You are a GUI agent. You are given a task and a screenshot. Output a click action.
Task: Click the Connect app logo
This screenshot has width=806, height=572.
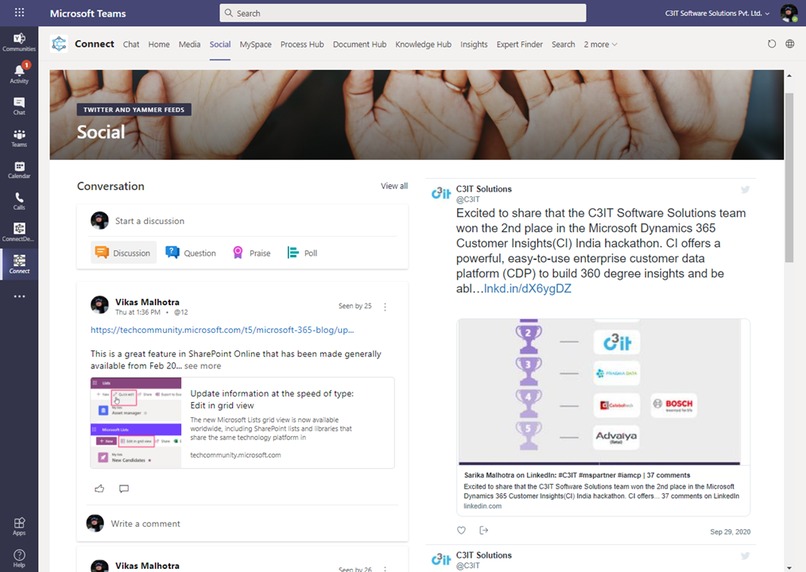[59, 44]
